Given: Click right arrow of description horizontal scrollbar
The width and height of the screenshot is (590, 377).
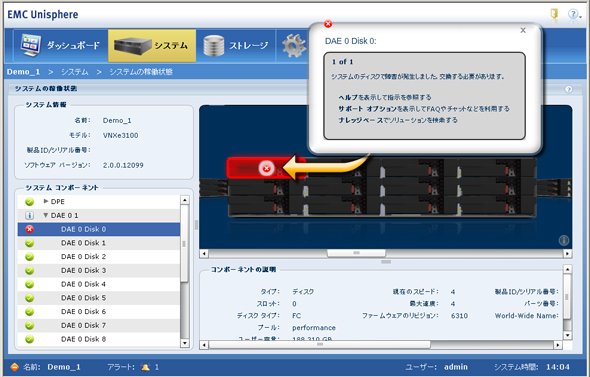Looking at the screenshot, I should (558, 345).
